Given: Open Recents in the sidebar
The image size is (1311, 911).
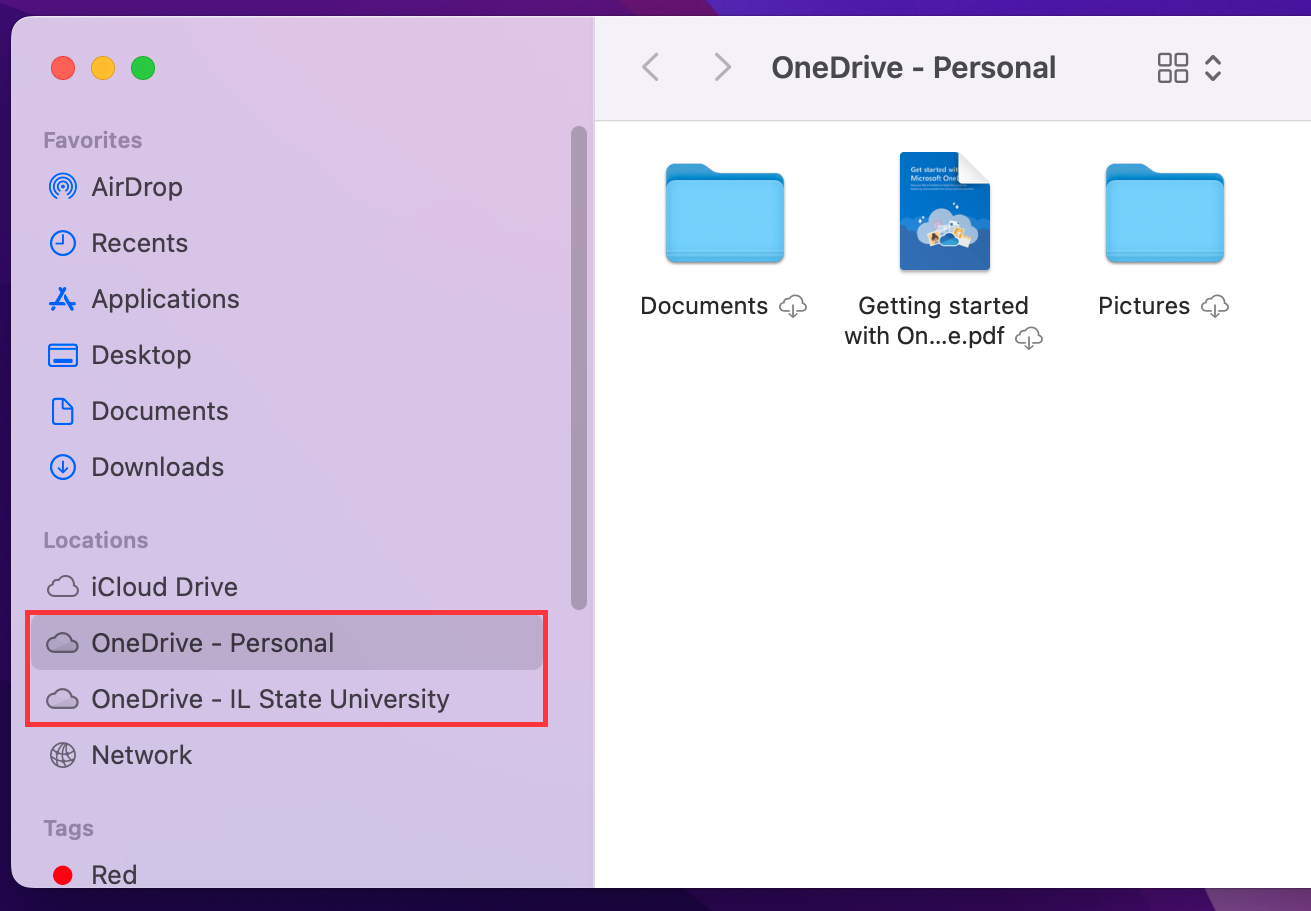Looking at the screenshot, I should click(140, 243).
